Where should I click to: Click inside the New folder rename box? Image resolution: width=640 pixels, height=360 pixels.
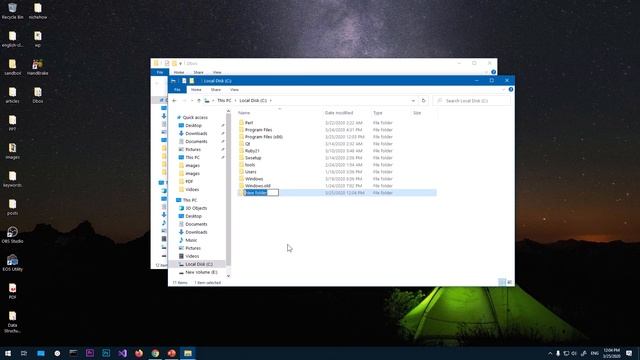click(x=261, y=193)
